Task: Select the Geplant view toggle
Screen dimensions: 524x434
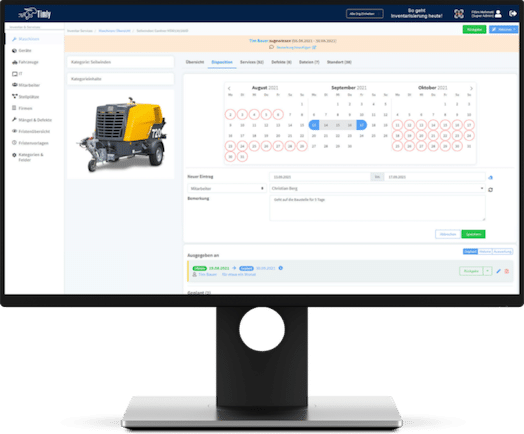Action: click(x=470, y=251)
